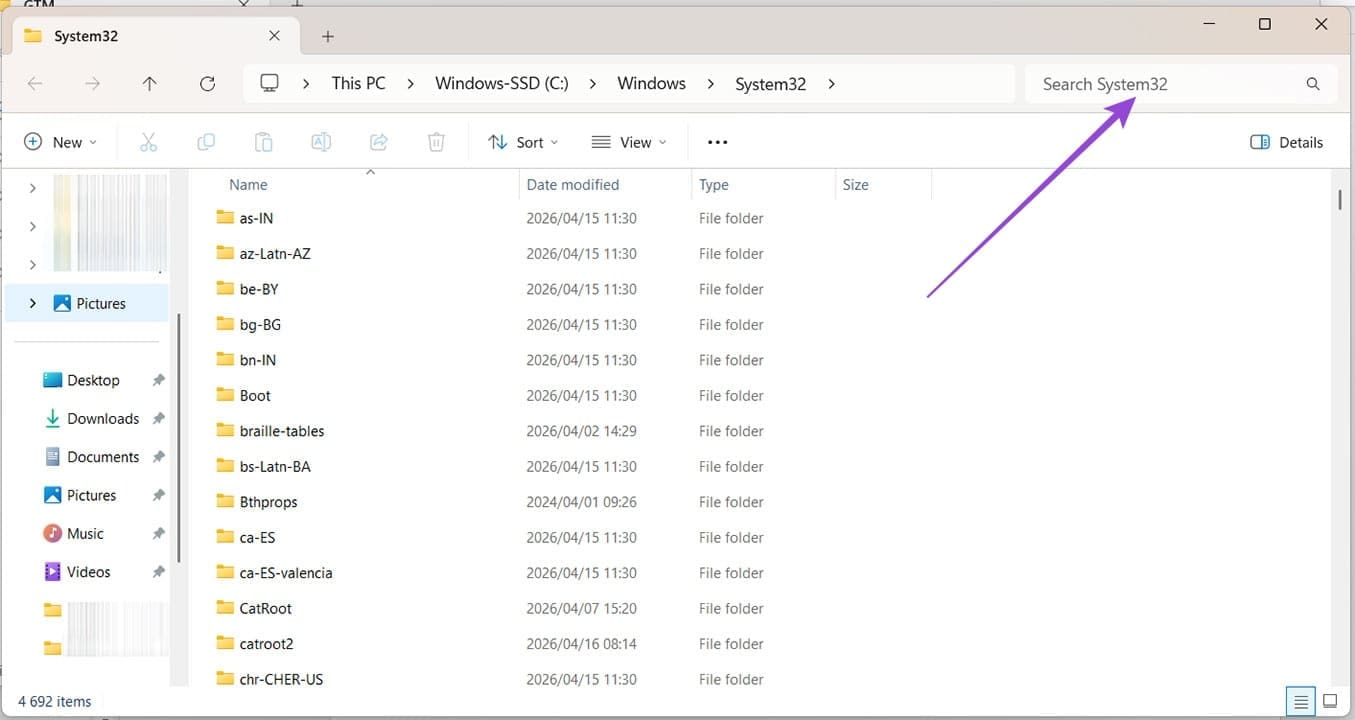
Task: Open the Sort dropdown
Action: point(522,141)
